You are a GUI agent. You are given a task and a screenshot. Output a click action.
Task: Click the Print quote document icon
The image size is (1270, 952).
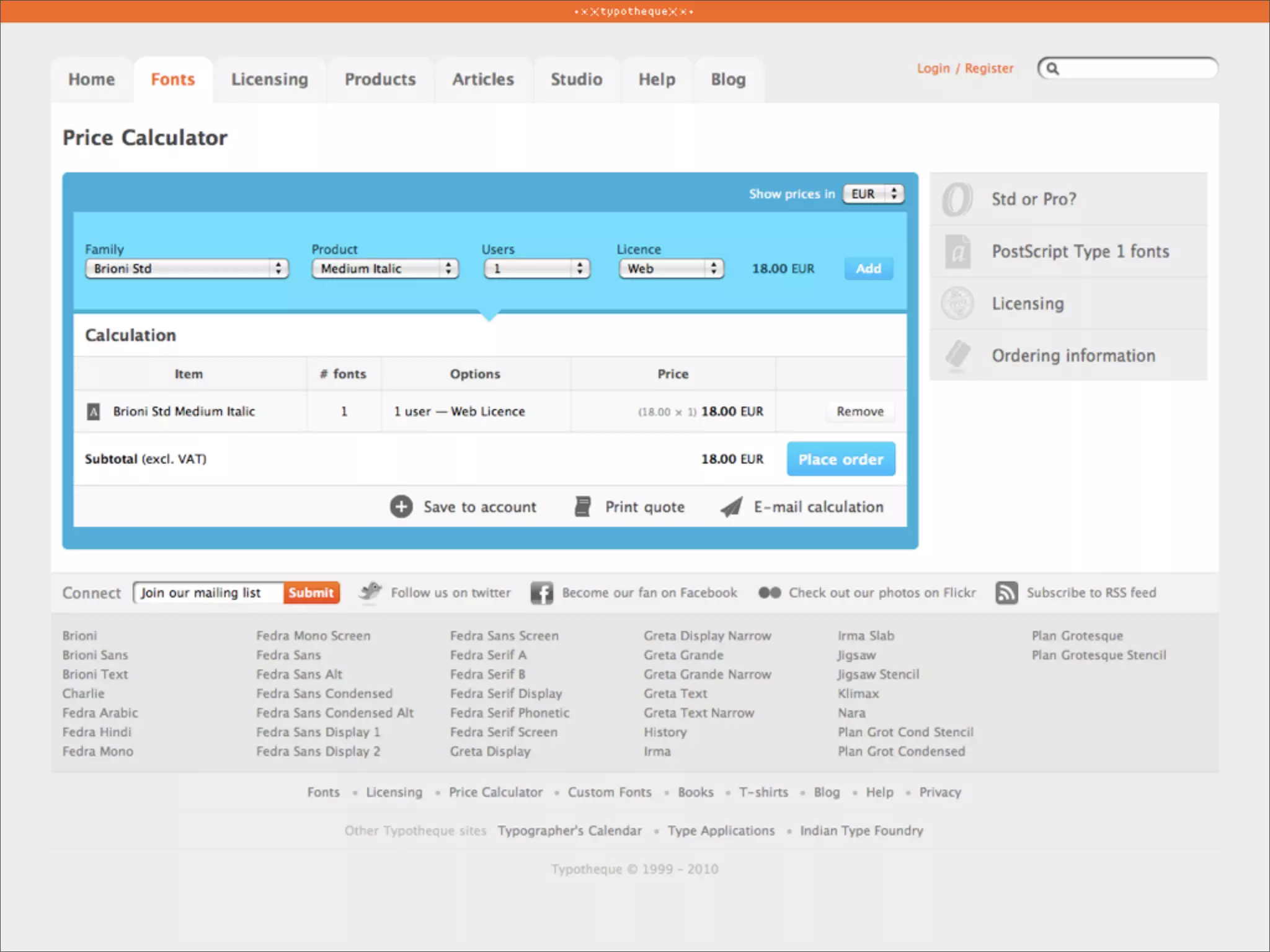582,506
